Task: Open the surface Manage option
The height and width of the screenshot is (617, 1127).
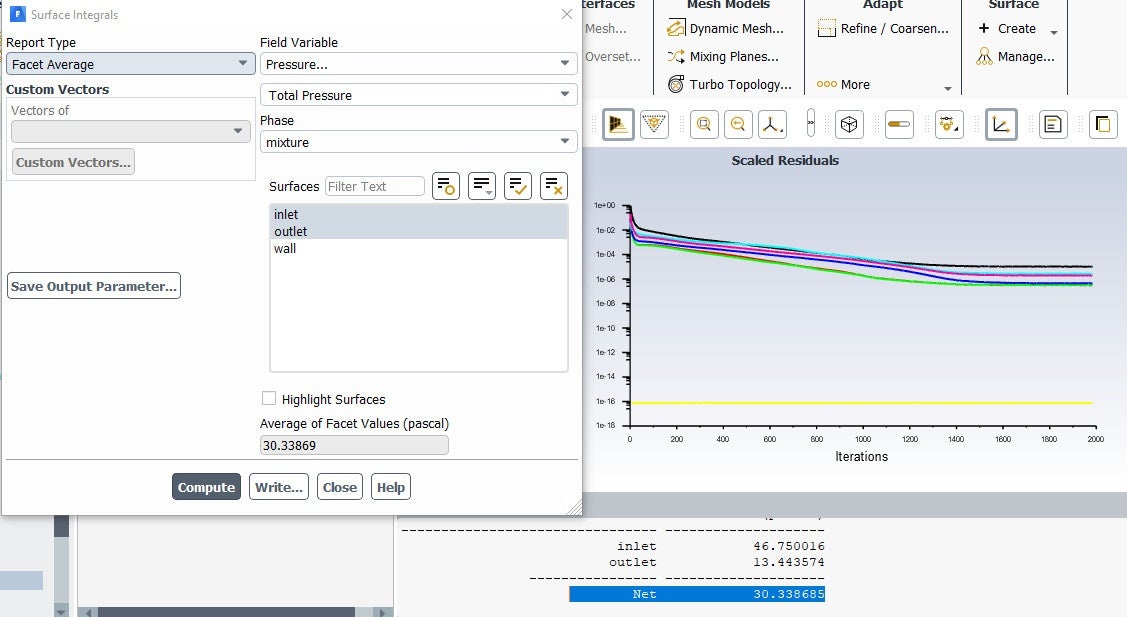Action: [1016, 56]
